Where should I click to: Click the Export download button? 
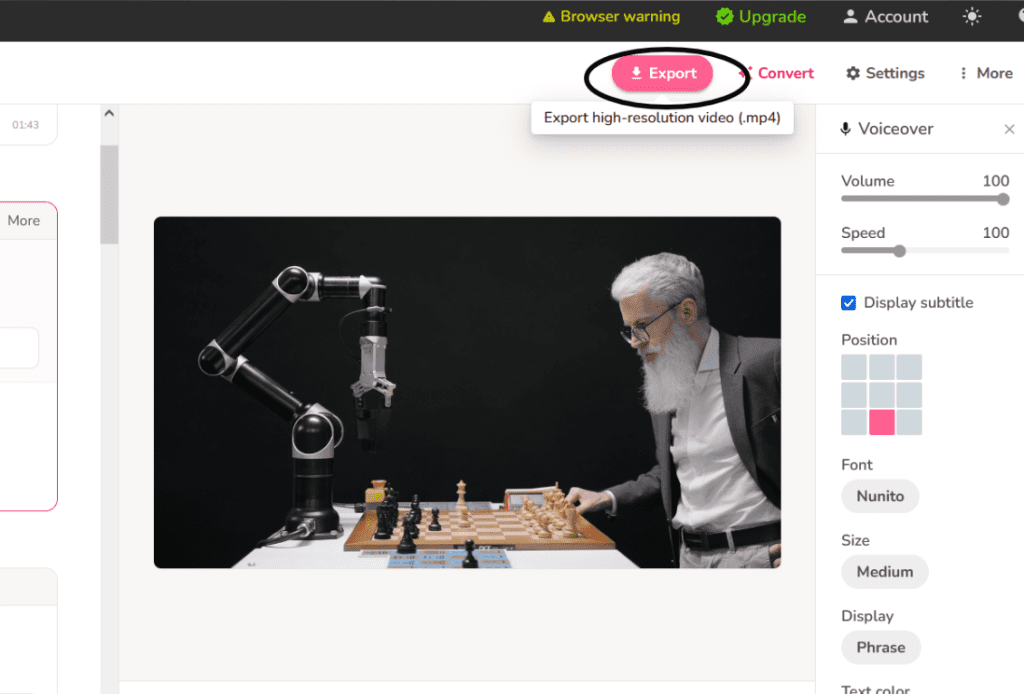tap(662, 74)
